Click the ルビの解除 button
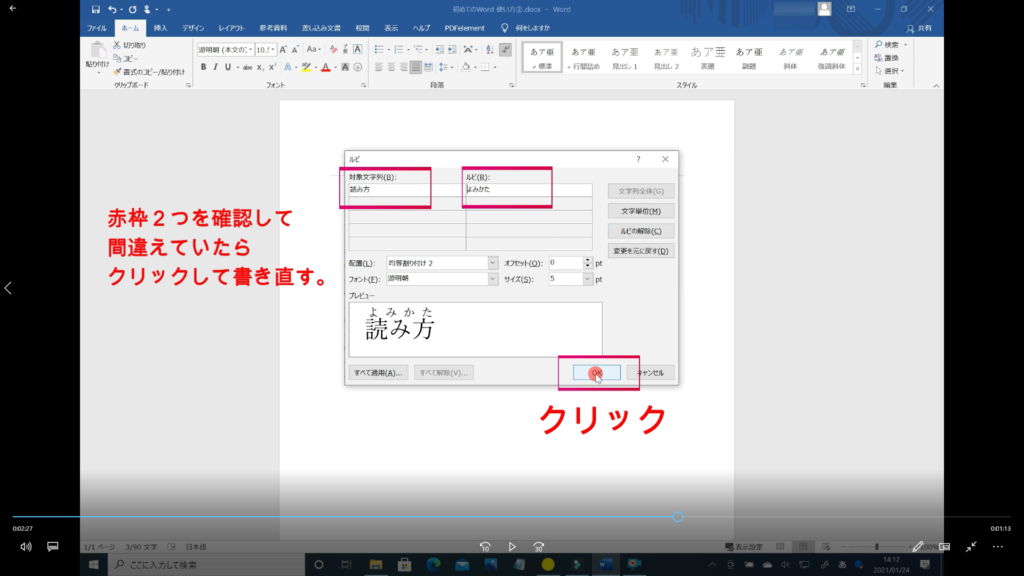Viewport: 1024px width, 576px height. [641, 231]
